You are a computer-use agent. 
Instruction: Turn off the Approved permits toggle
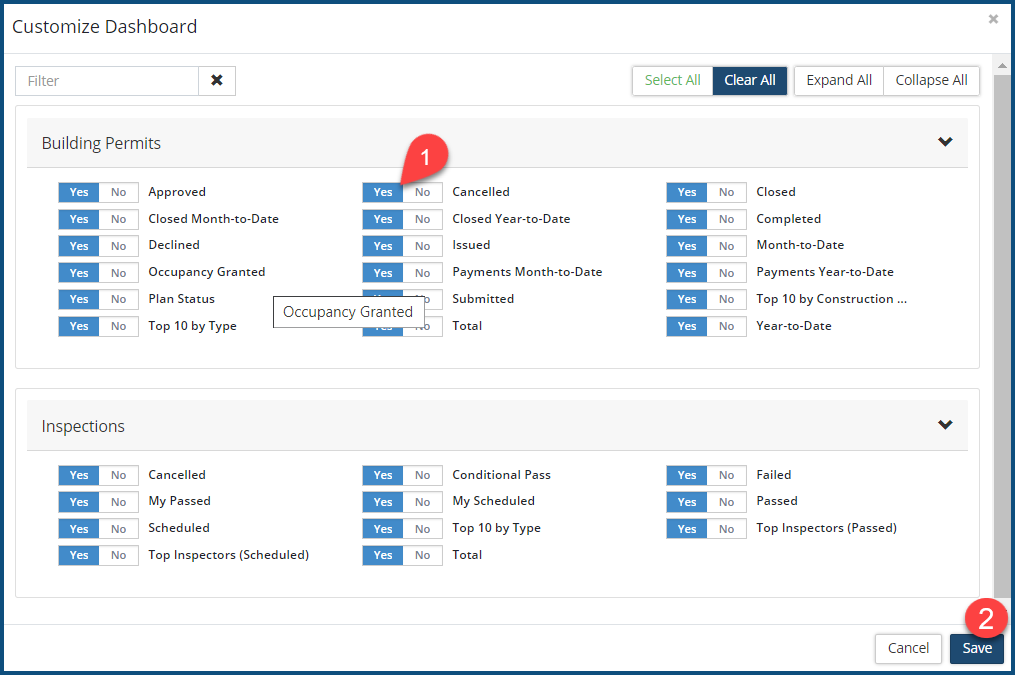pos(119,193)
